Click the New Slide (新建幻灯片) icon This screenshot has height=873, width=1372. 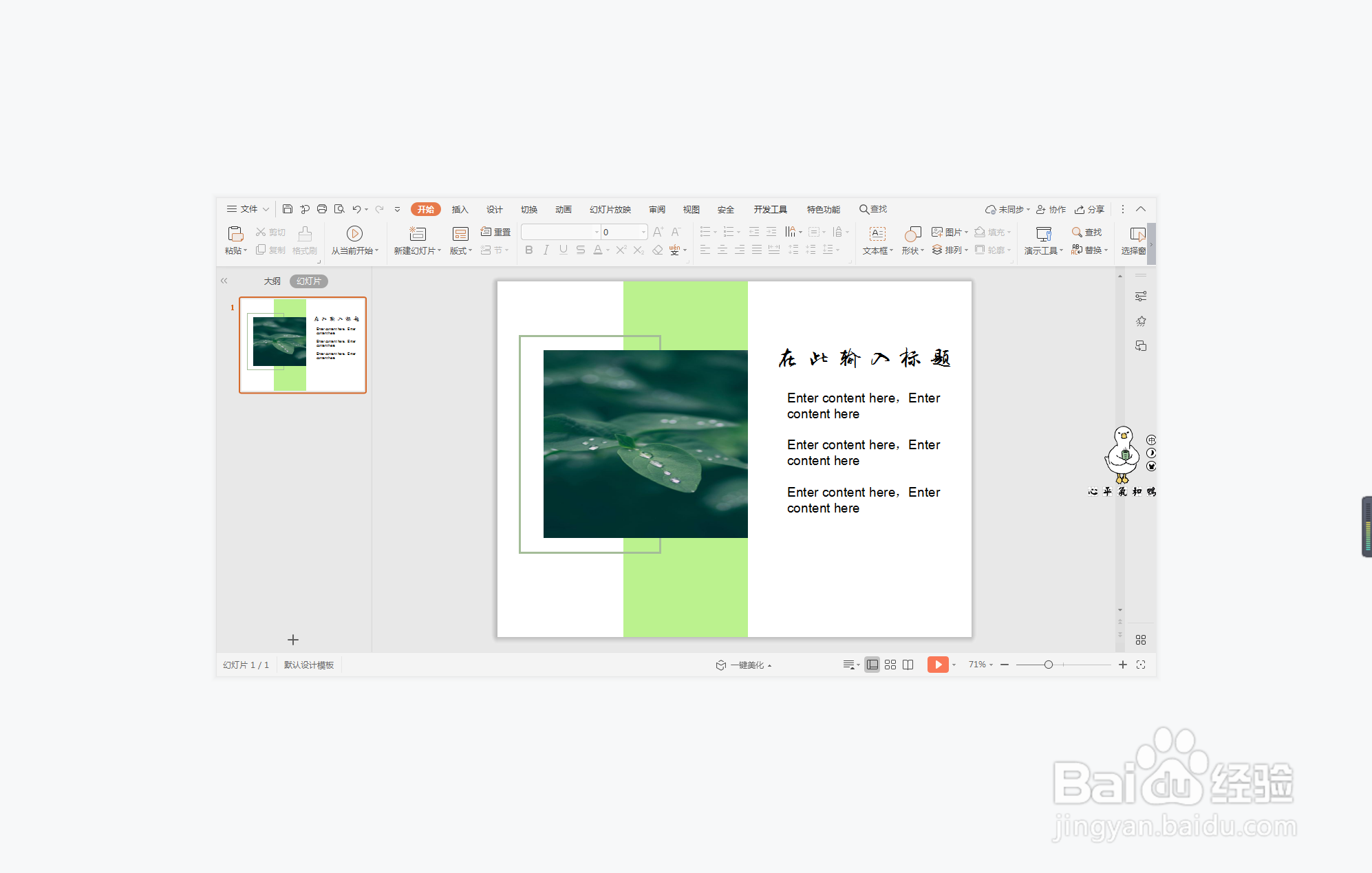(x=418, y=233)
